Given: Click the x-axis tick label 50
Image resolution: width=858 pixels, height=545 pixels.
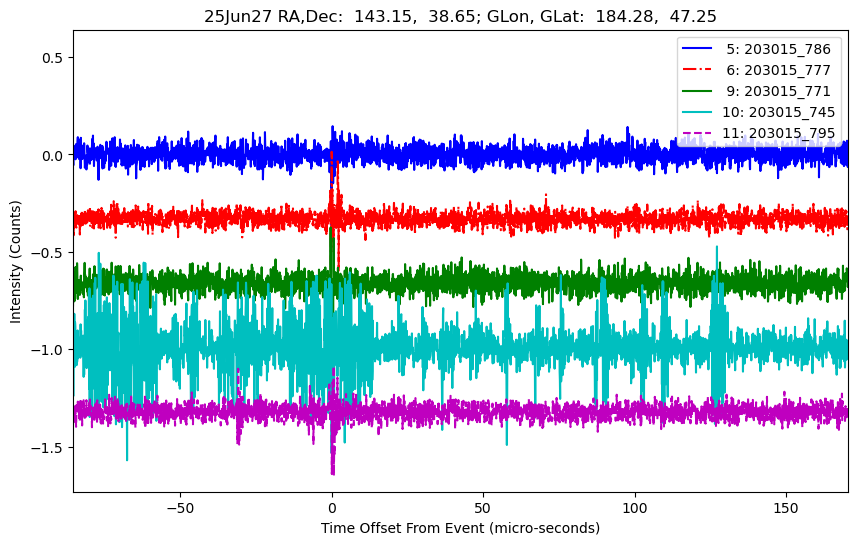Looking at the screenshot, I should pyautogui.click(x=483, y=507).
